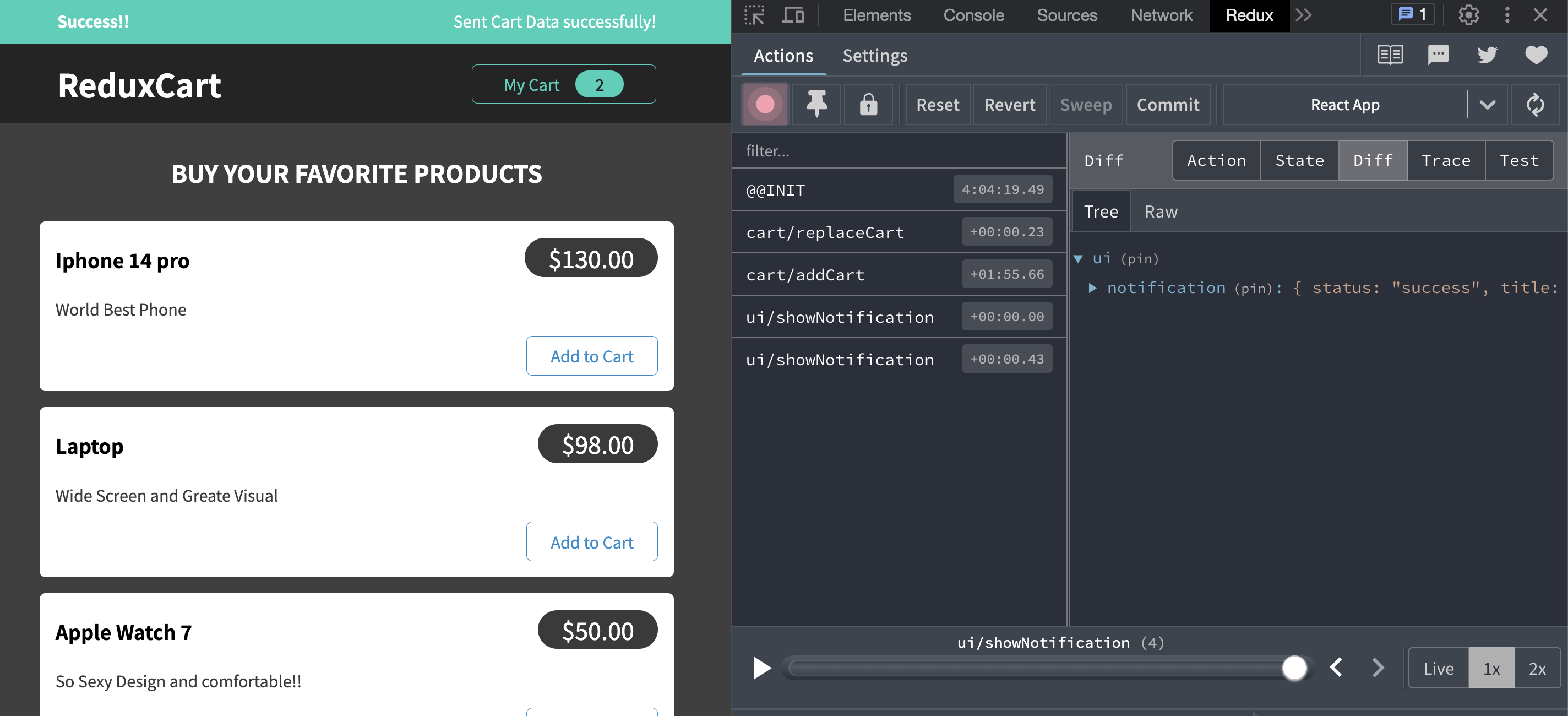Click the inspect element picker icon
1568x716 pixels.
click(754, 15)
